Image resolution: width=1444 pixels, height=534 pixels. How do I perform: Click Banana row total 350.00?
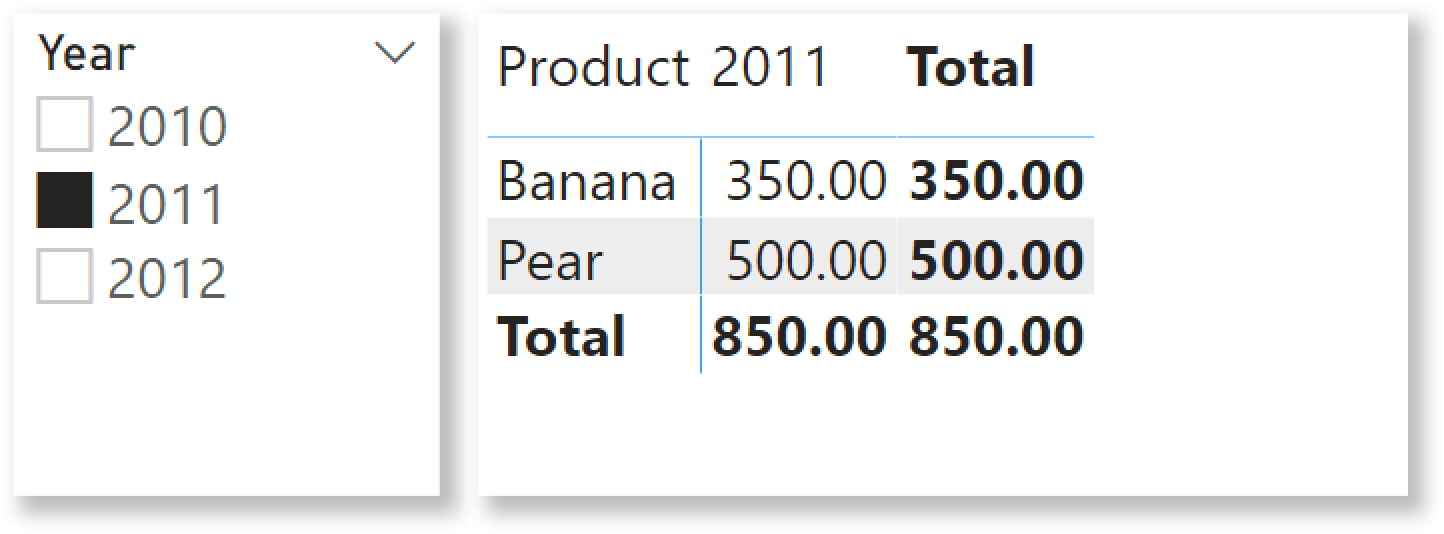pyautogui.click(x=996, y=182)
